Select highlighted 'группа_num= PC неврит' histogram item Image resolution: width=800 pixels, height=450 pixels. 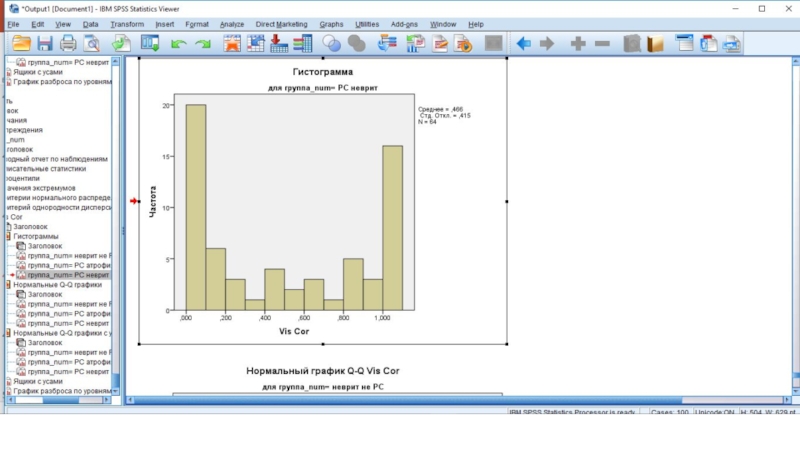tap(68, 274)
